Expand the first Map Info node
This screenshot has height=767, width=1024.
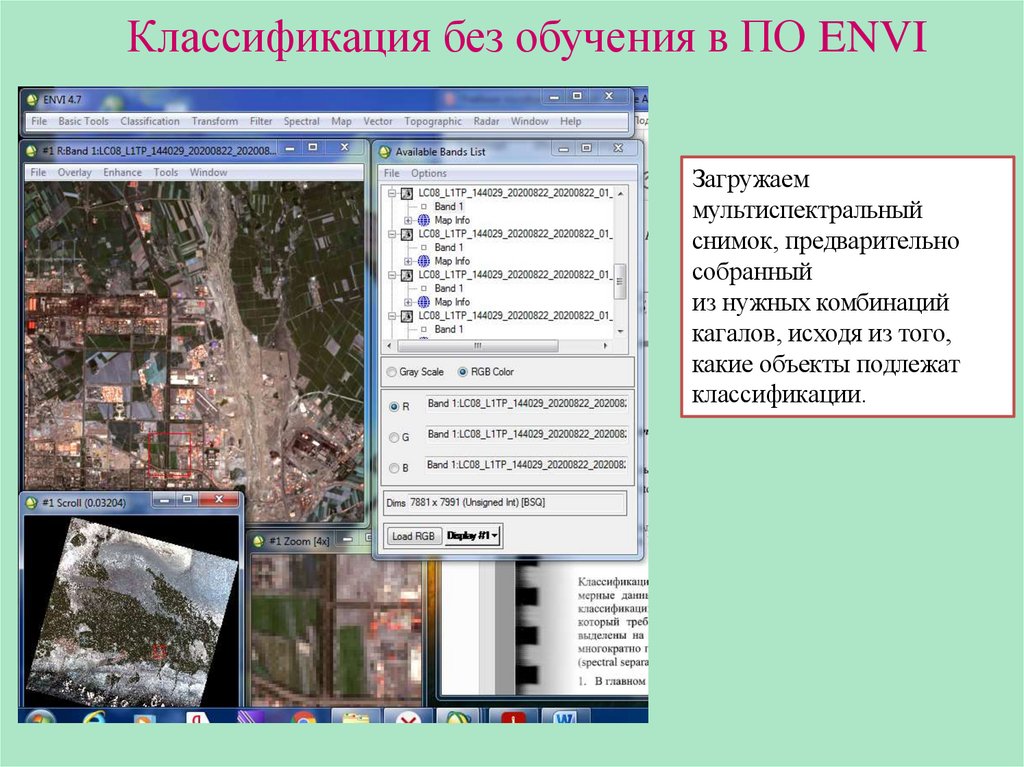(x=408, y=220)
